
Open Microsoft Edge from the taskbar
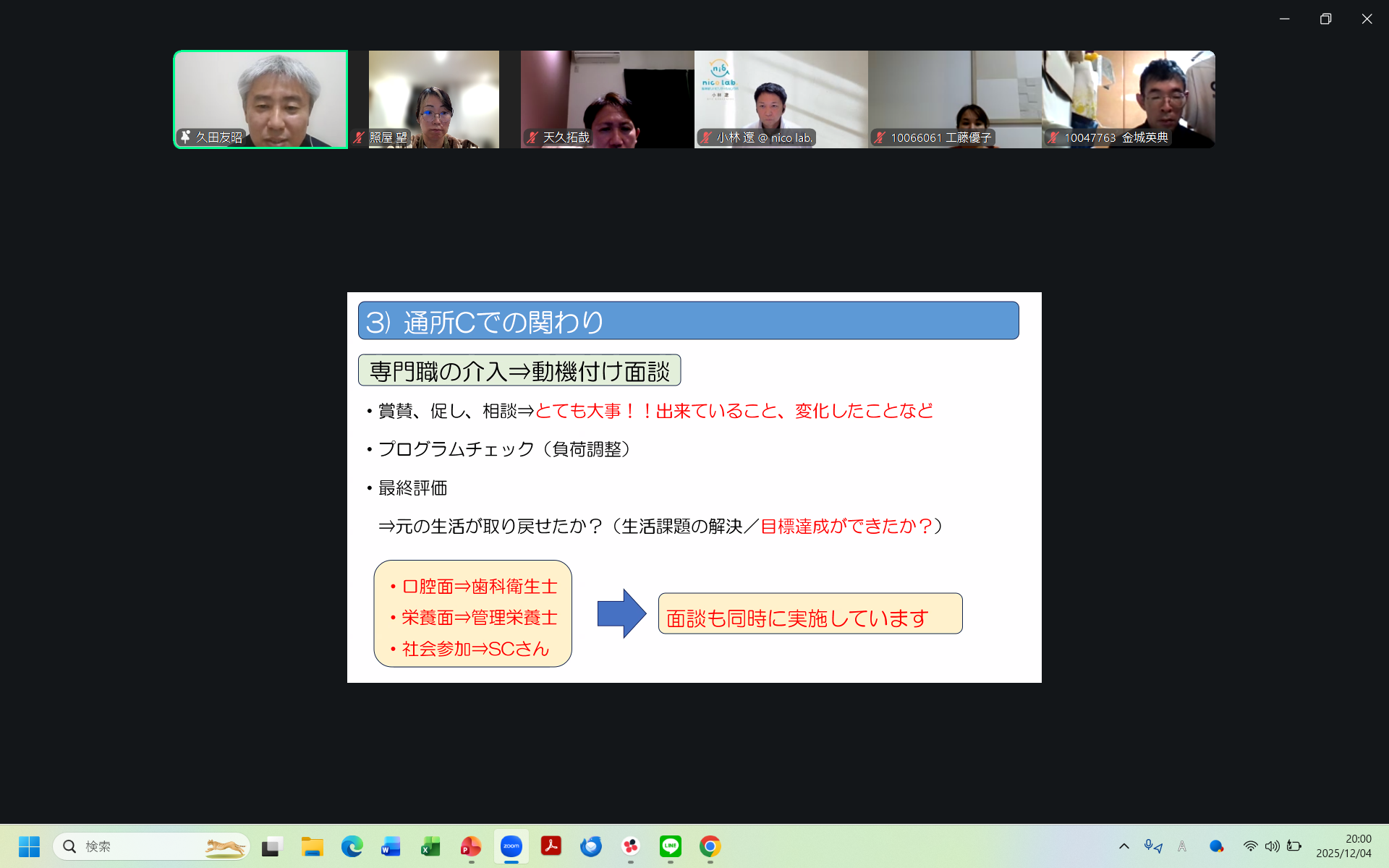pyautogui.click(x=352, y=846)
